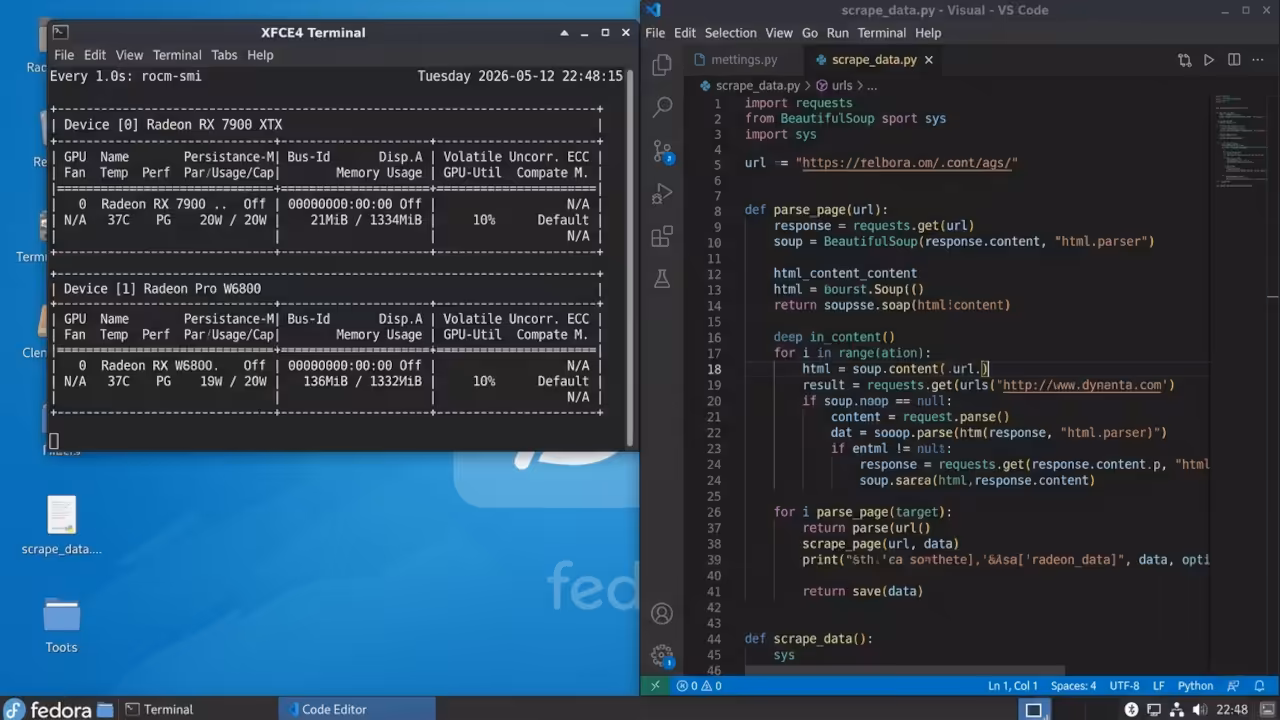This screenshot has width=1280, height=720.
Task: Change end of line sequence LF
Action: (x=1159, y=686)
